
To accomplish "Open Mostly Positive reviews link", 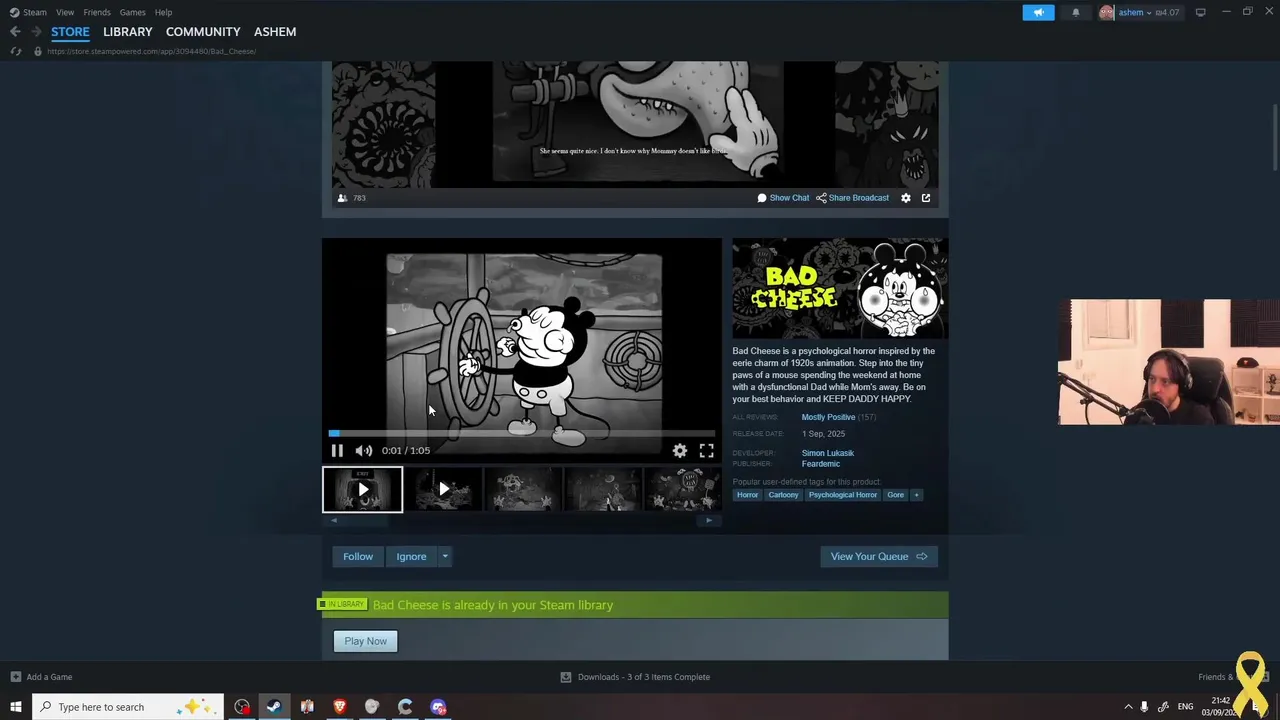I will click(828, 417).
